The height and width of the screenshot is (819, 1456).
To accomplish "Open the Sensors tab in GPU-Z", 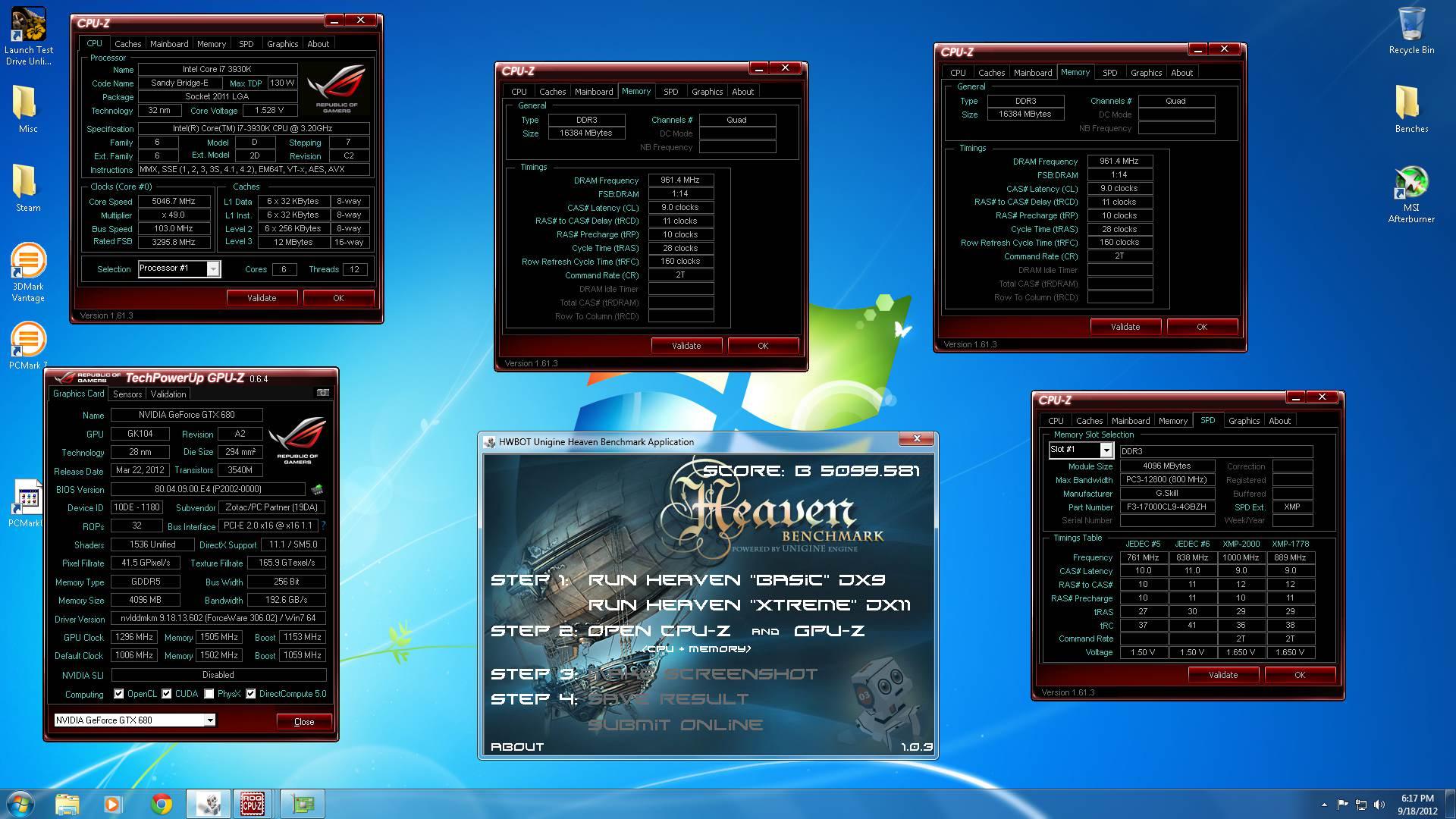I will pos(127,394).
